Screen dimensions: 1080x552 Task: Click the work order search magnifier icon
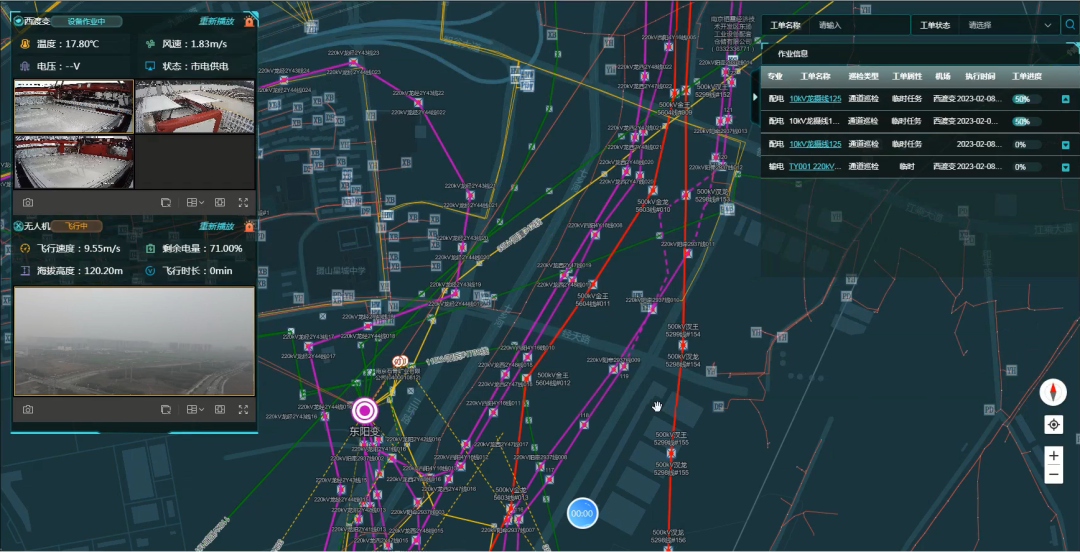click(x=1069, y=25)
